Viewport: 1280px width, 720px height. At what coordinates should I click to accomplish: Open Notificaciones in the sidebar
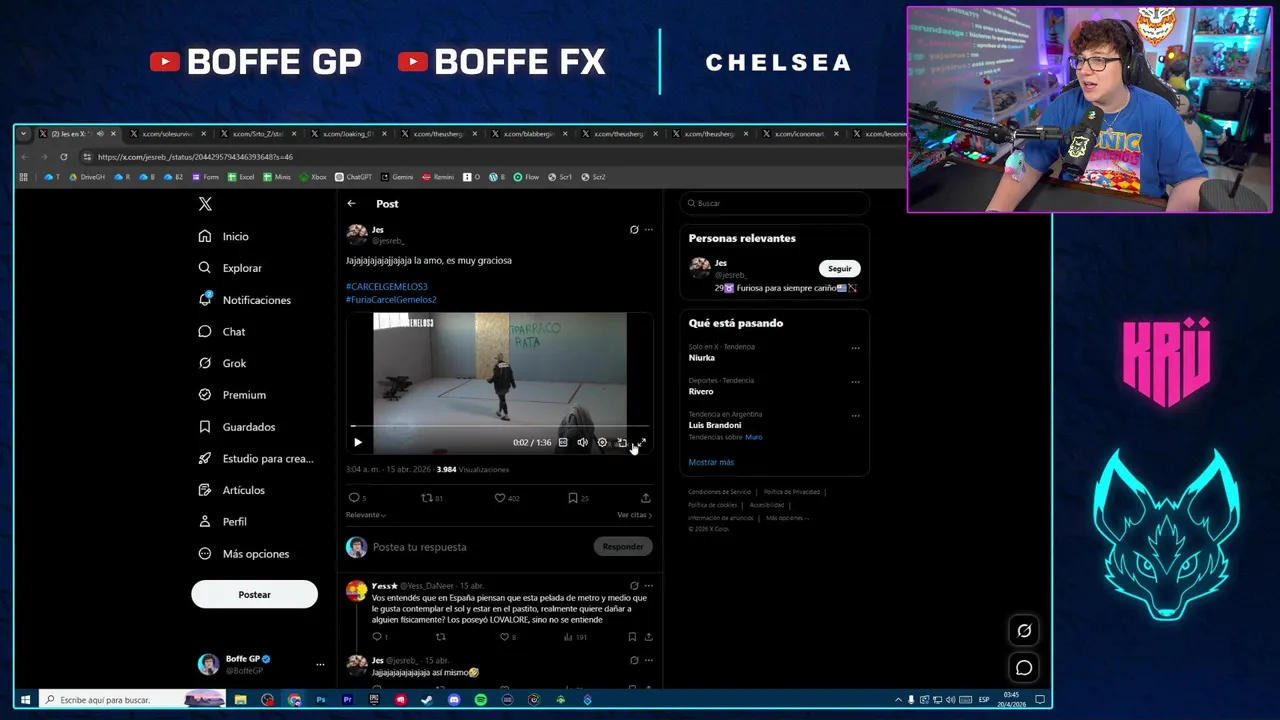(245, 300)
